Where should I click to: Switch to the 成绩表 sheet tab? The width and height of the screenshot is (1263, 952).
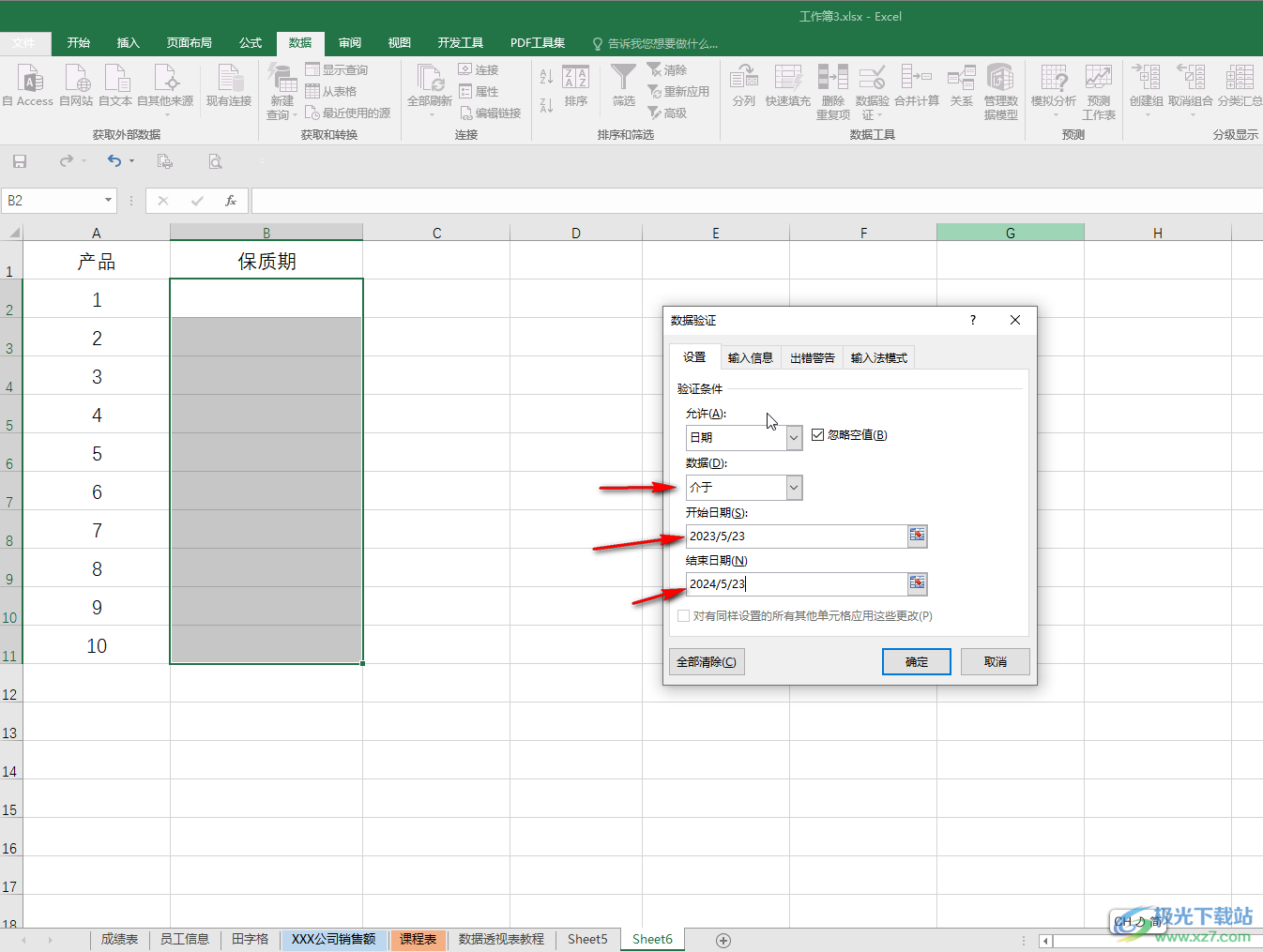pos(119,939)
